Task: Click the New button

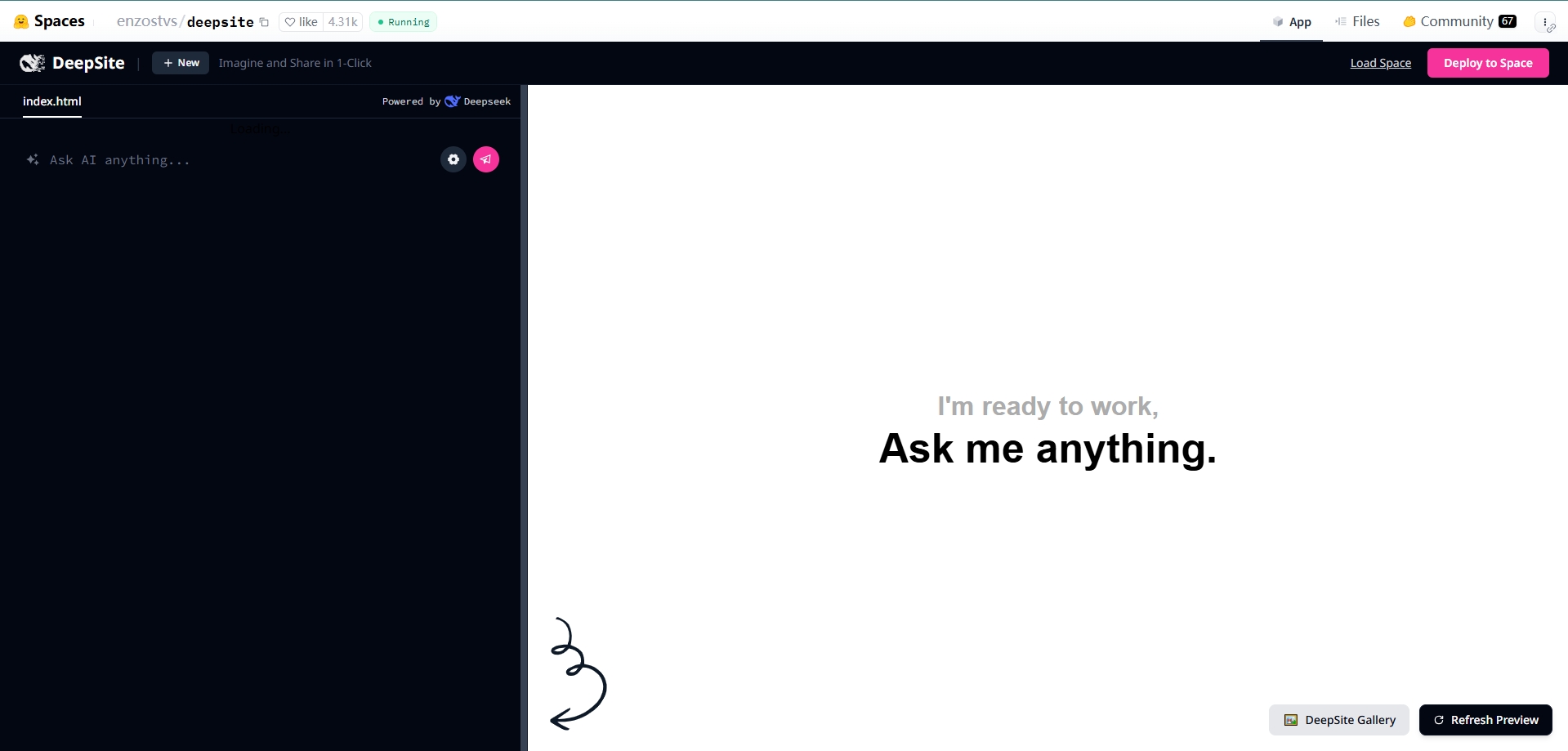Action: coord(181,63)
